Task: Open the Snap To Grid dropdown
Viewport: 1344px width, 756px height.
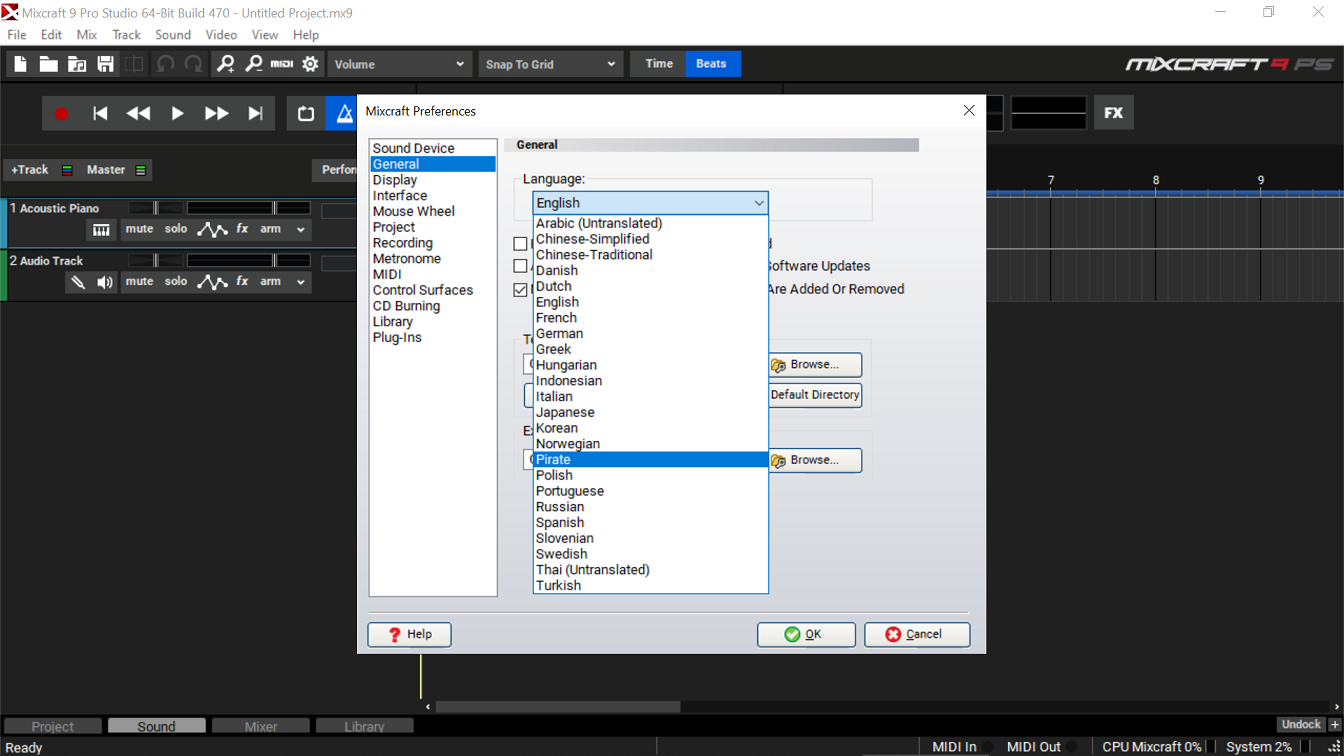Action: pyautogui.click(x=550, y=64)
